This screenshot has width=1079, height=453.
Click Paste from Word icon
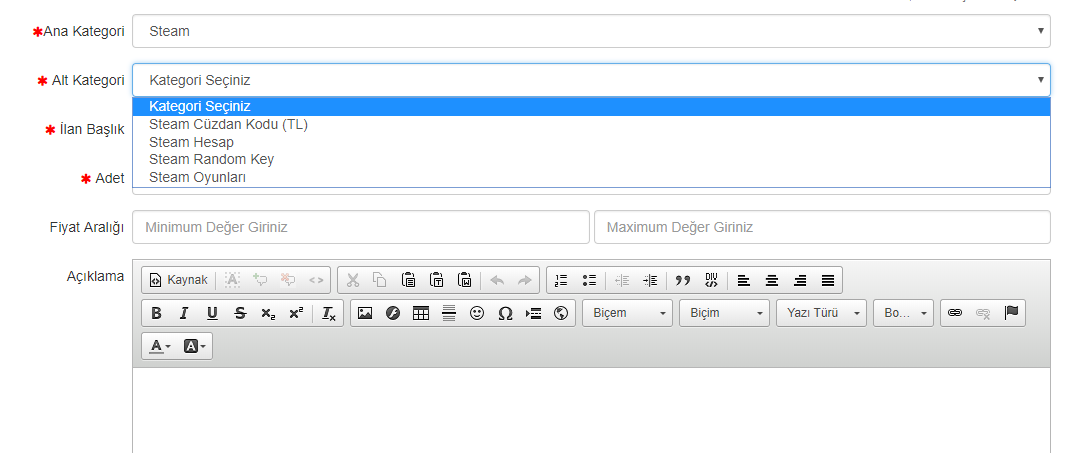coord(464,280)
